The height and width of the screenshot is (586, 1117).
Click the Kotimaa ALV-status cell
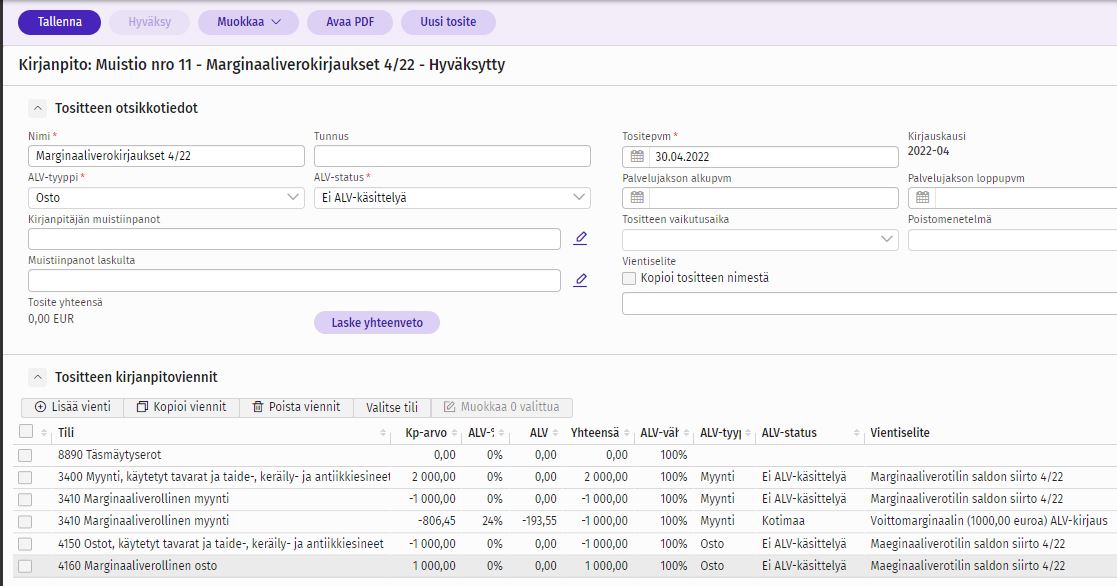point(784,521)
